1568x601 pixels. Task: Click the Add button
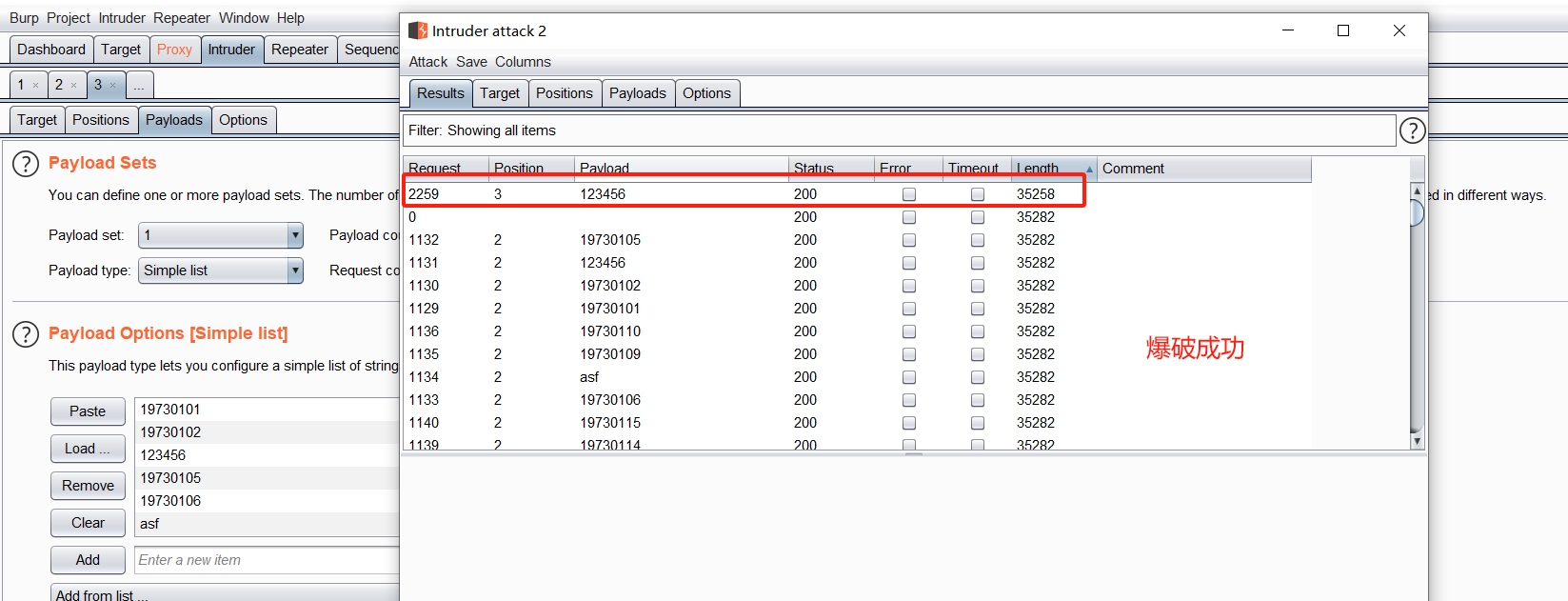(88, 560)
